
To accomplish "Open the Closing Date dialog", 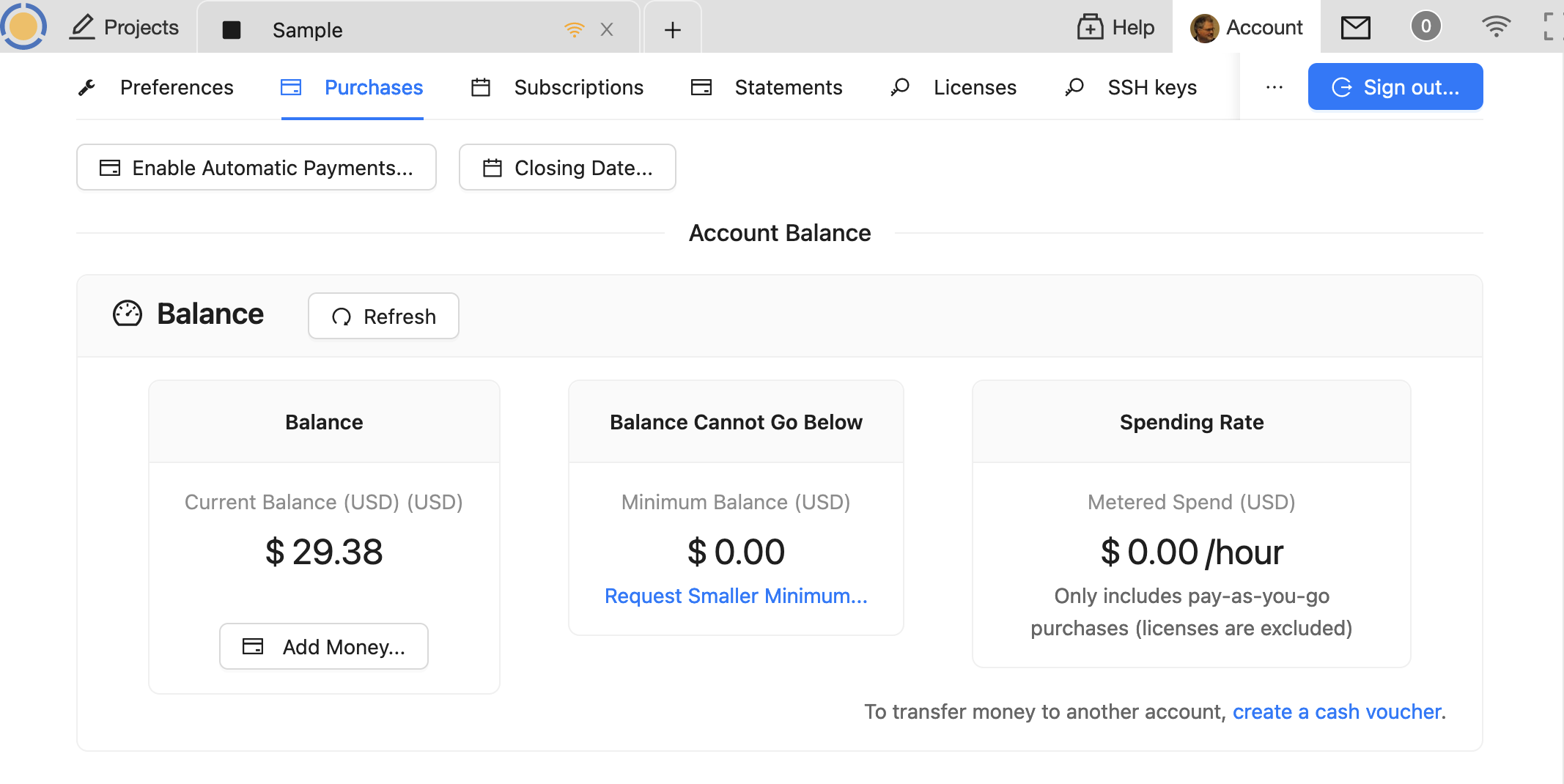I will 567,168.
